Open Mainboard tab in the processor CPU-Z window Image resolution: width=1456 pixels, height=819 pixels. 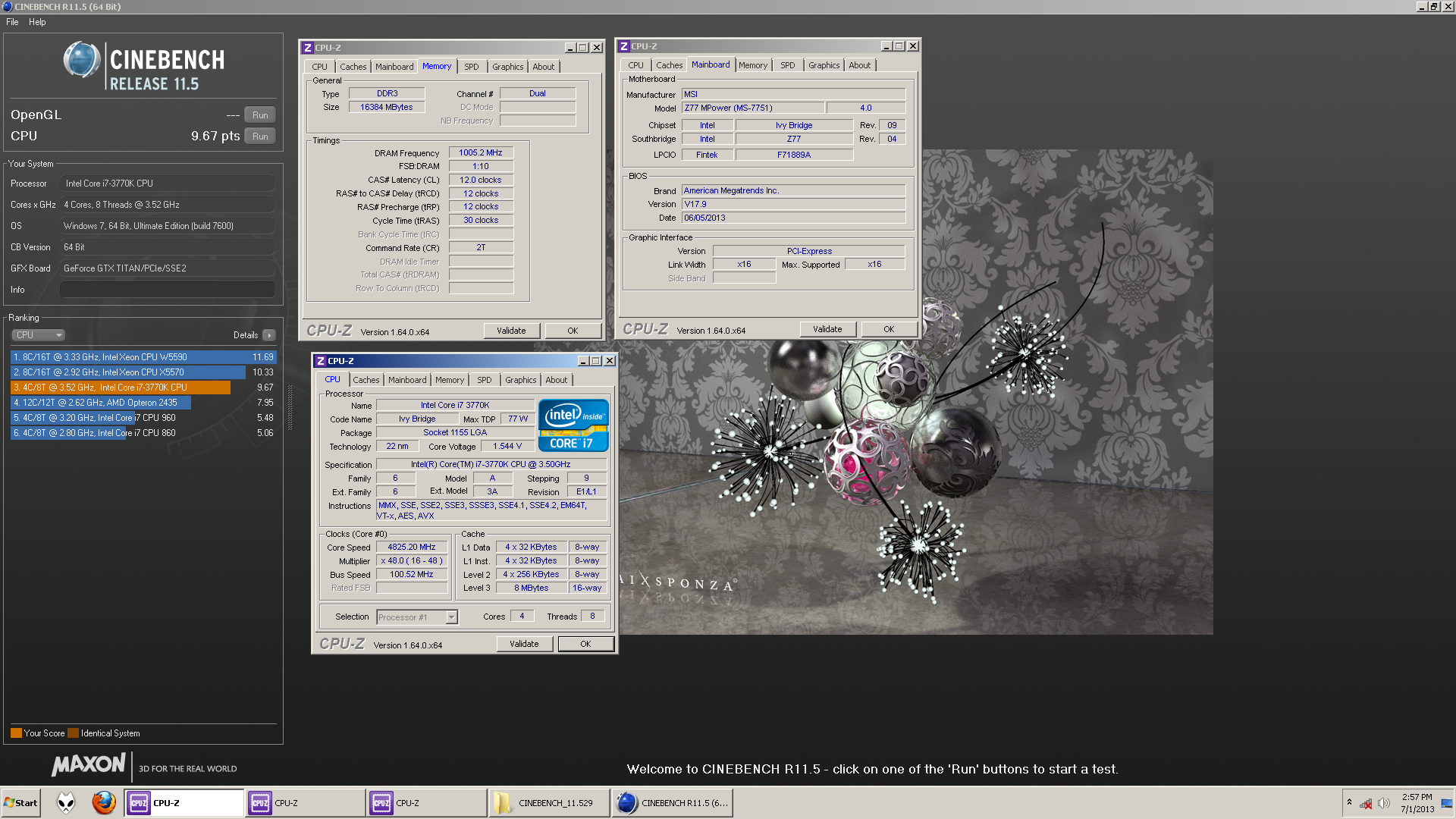(407, 380)
